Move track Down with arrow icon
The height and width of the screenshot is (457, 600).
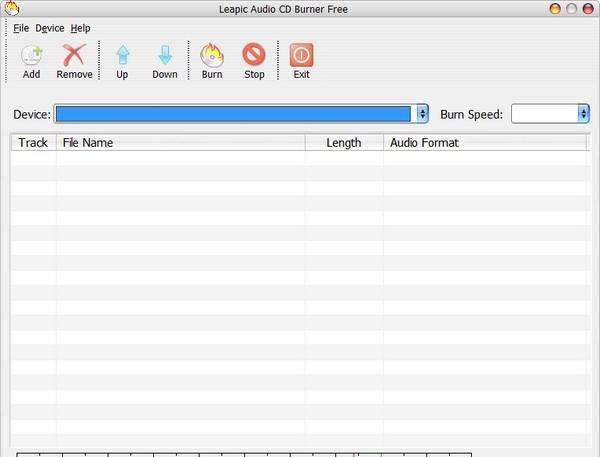[x=165, y=55]
